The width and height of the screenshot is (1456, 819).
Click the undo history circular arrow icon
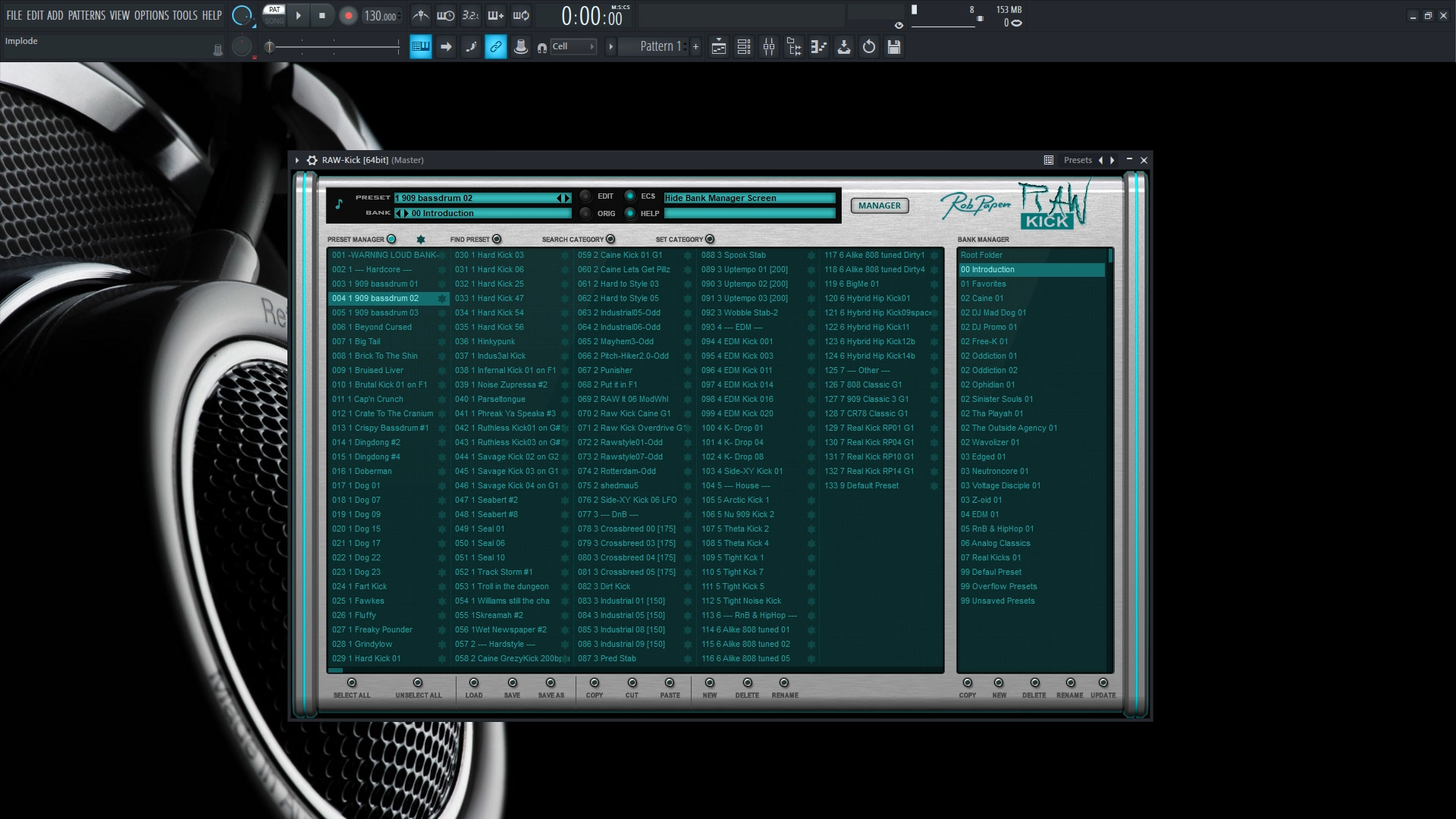869,47
